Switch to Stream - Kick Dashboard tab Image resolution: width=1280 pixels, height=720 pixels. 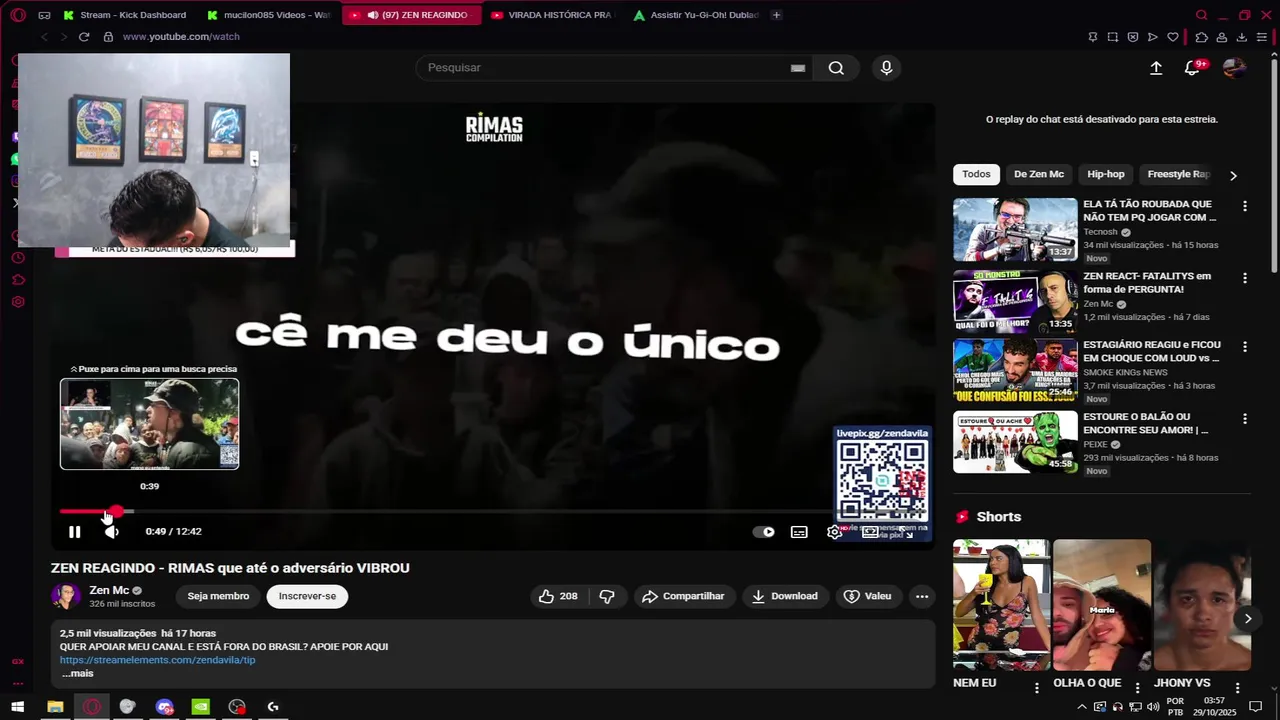(x=125, y=15)
